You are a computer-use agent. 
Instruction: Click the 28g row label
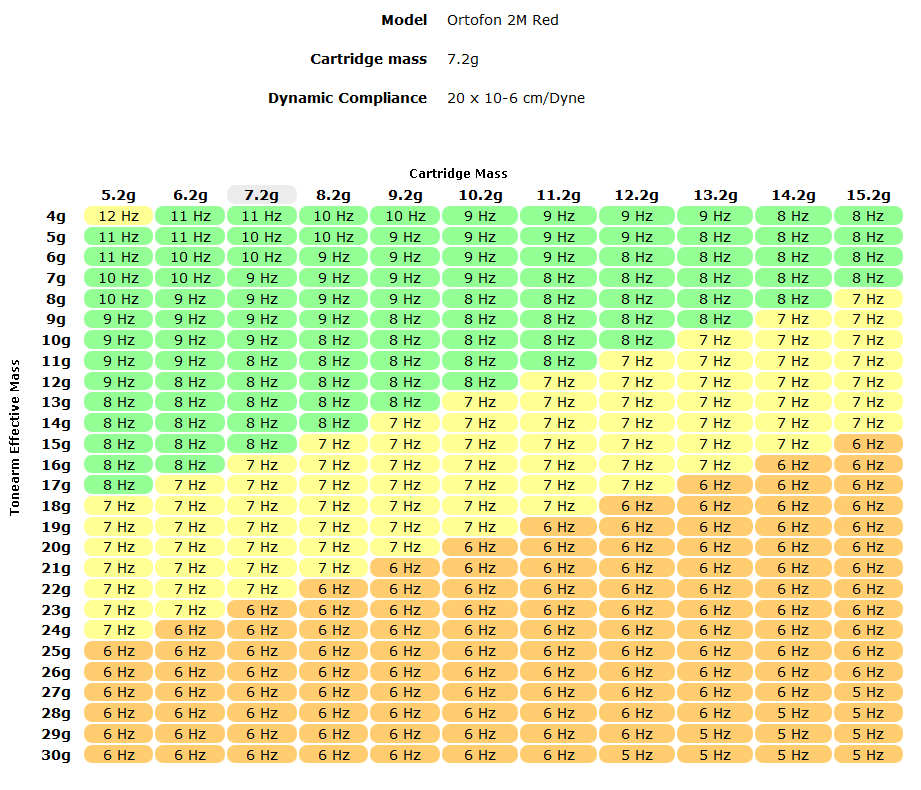pos(56,713)
